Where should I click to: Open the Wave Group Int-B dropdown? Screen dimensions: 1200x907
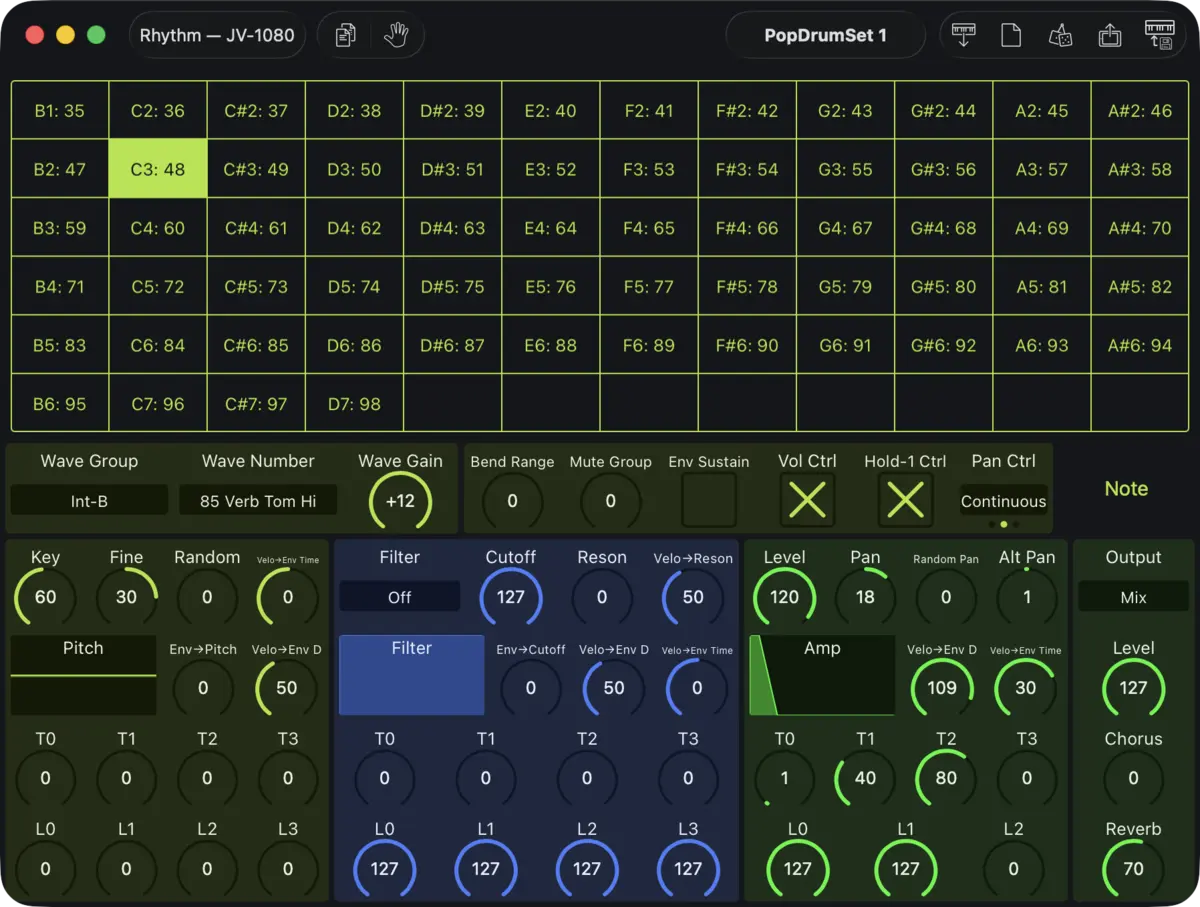pos(89,501)
